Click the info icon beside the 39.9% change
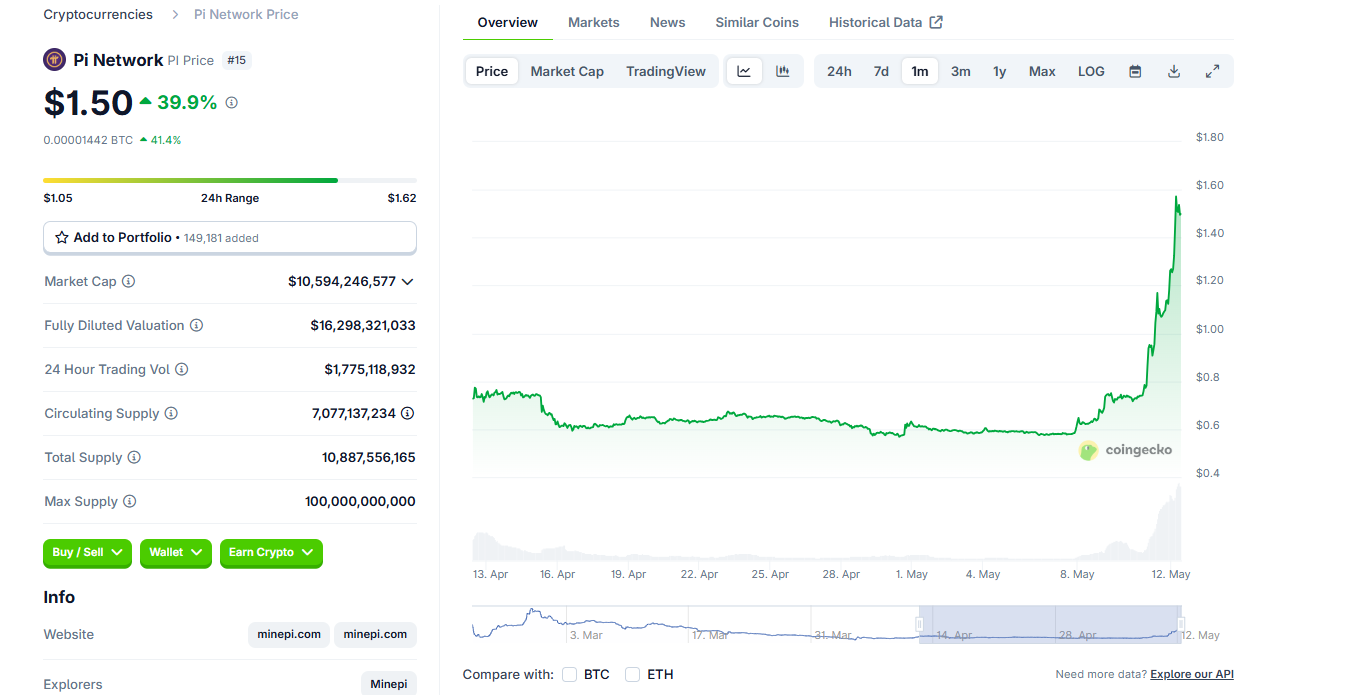1348x695 pixels. tap(232, 103)
